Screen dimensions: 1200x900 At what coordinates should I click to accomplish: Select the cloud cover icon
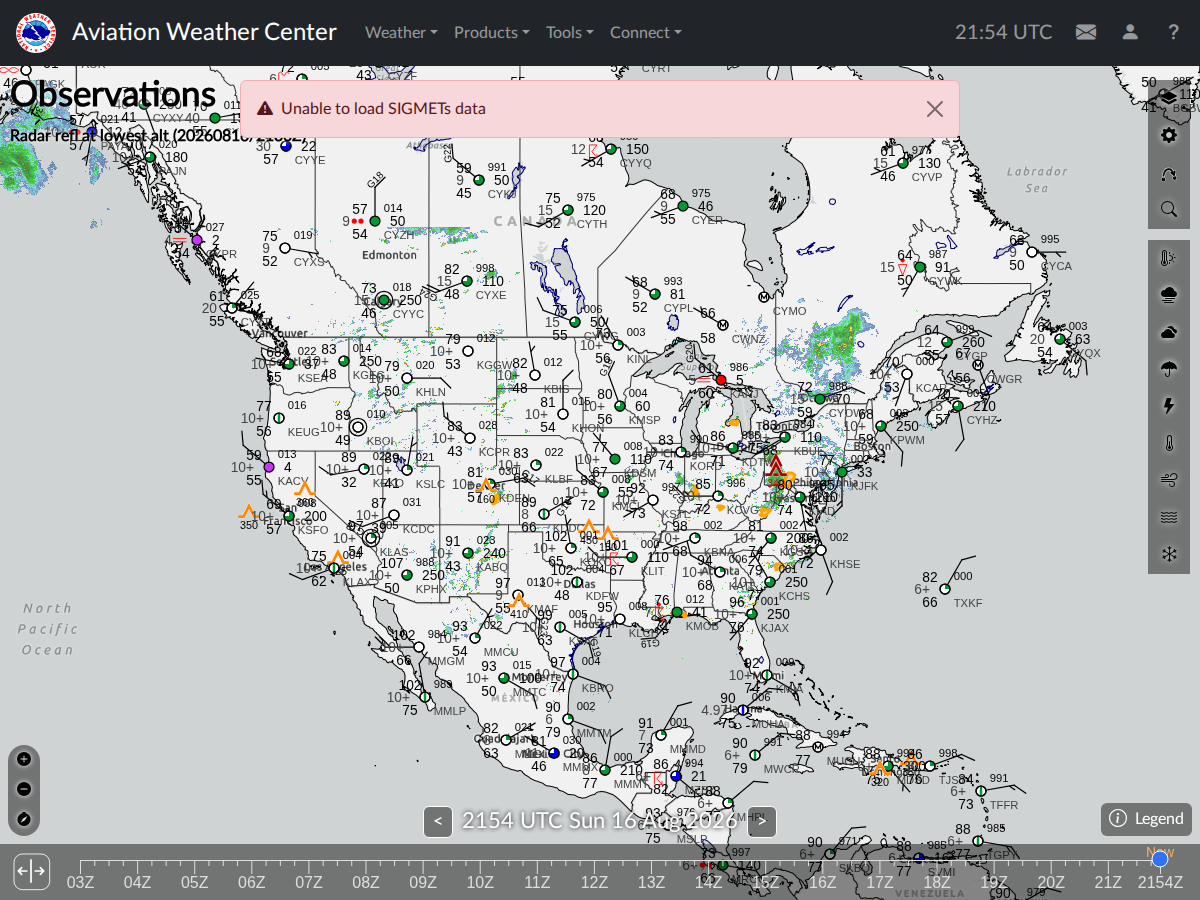pyautogui.click(x=1168, y=332)
